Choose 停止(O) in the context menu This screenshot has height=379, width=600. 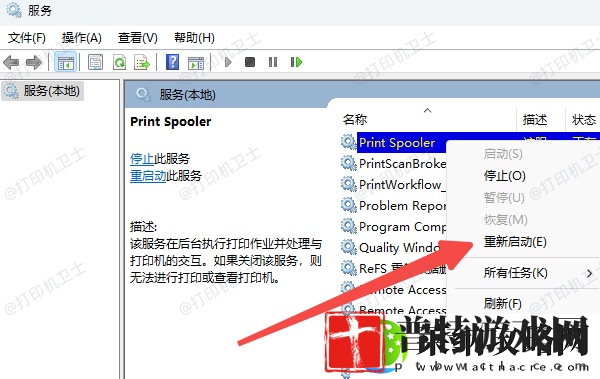click(504, 176)
